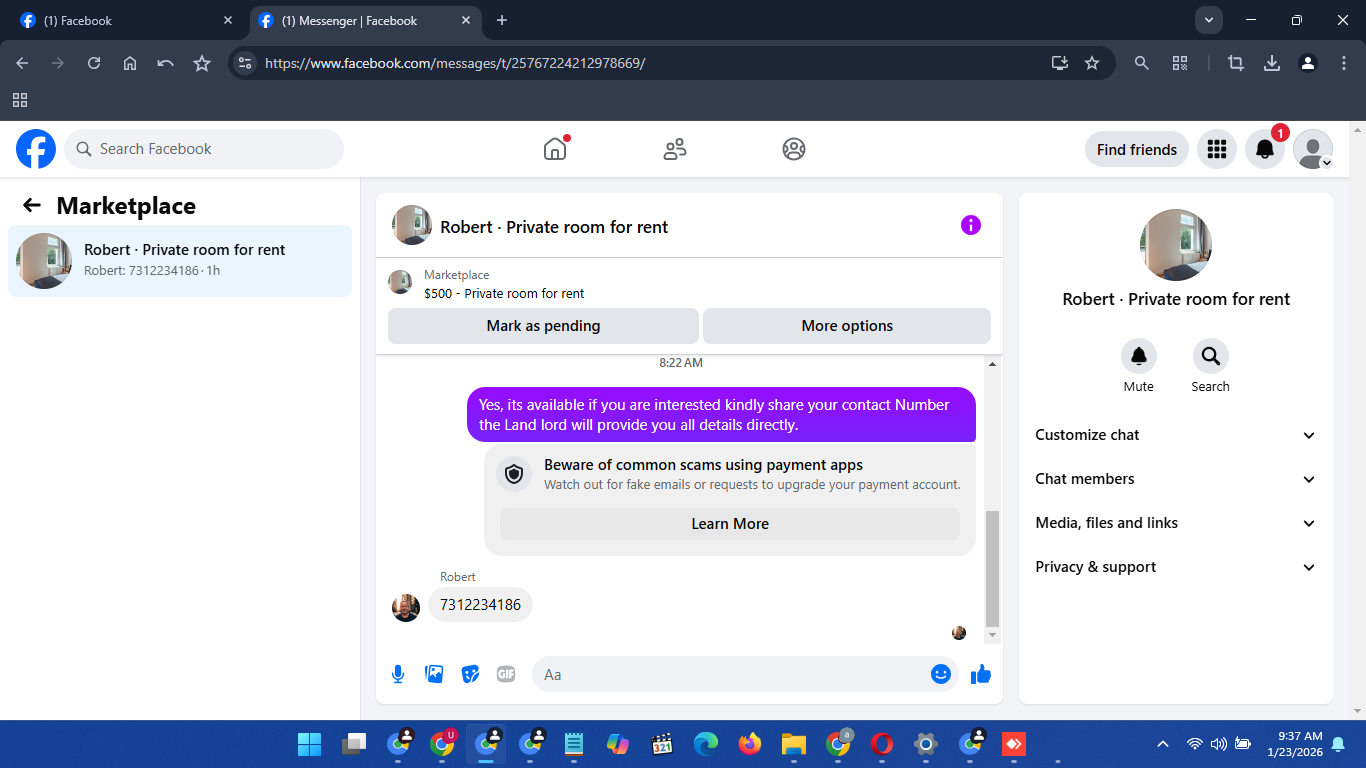Click Robert's avatar beside 7312234186 message
This screenshot has height=768, width=1366.
(x=406, y=608)
